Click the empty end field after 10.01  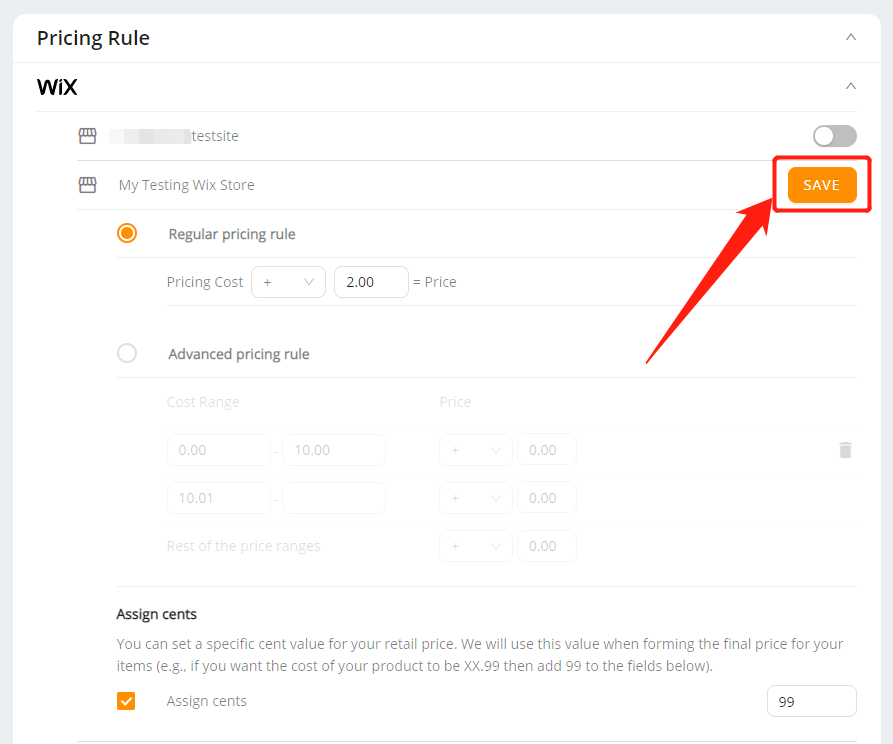point(334,498)
